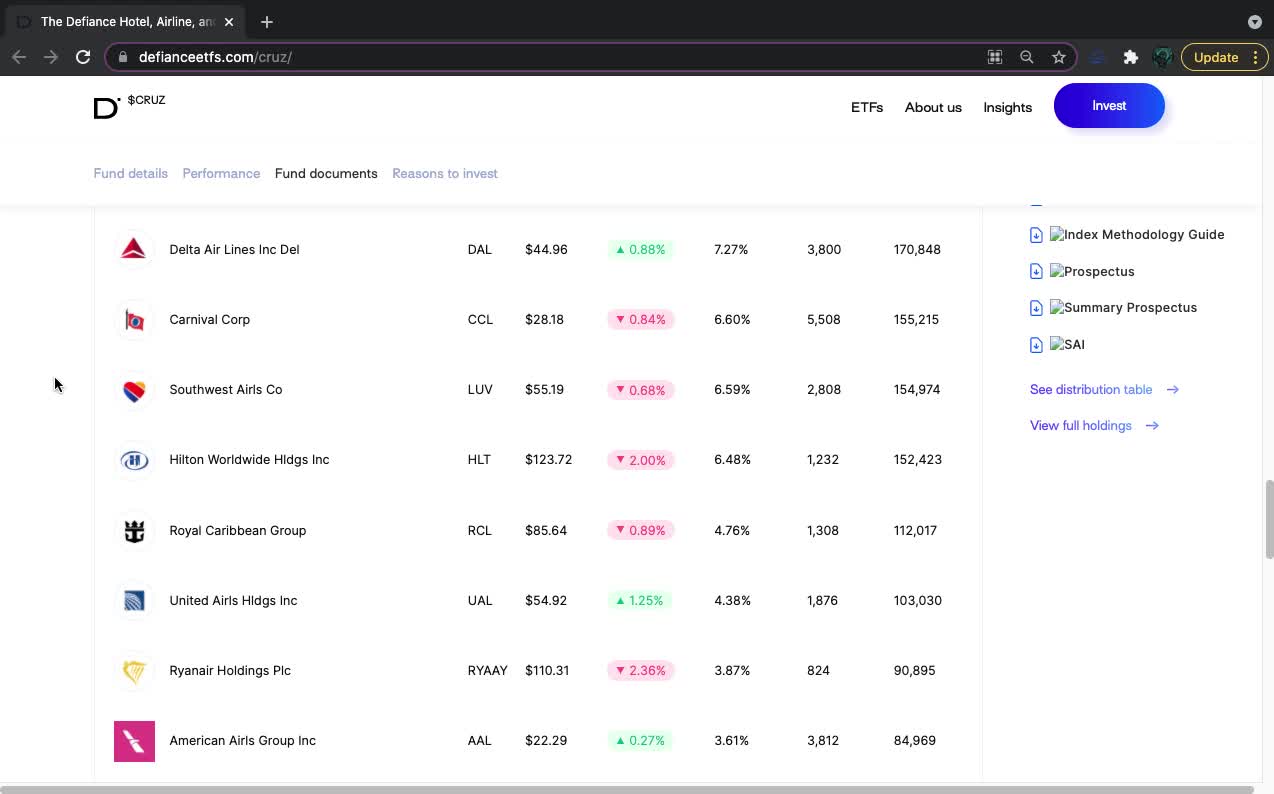Viewport: 1274px width, 794px height.
Task: Click Royal Caribbean Group name
Action: [238, 531]
